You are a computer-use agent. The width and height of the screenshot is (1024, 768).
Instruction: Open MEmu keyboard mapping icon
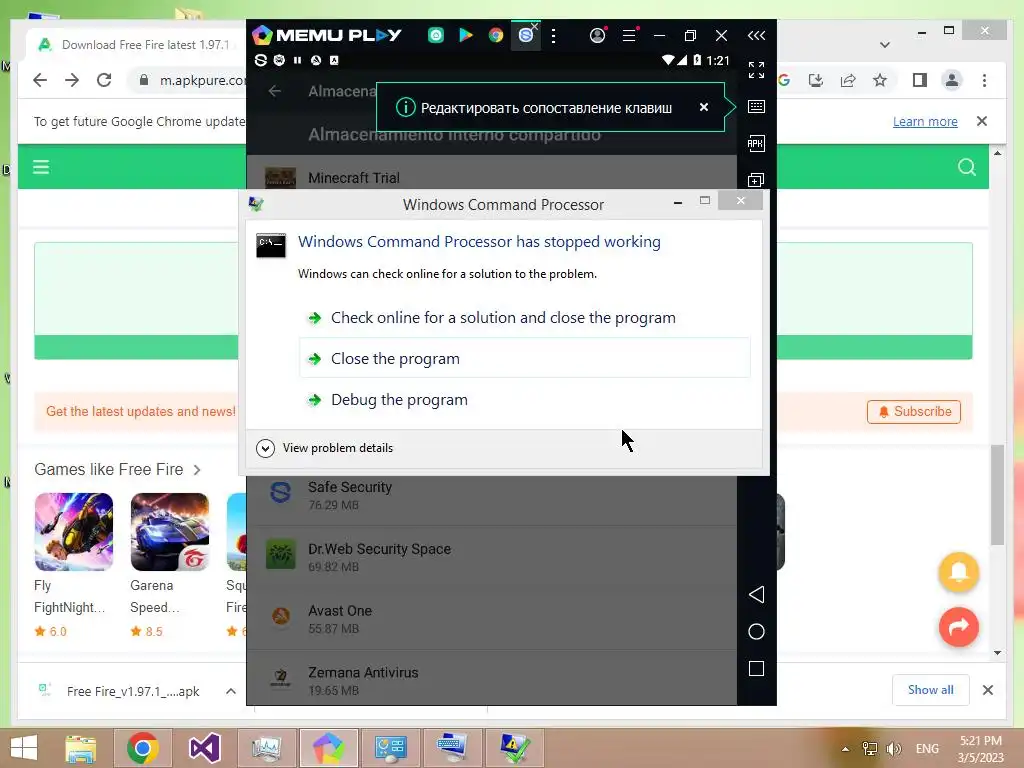756,106
